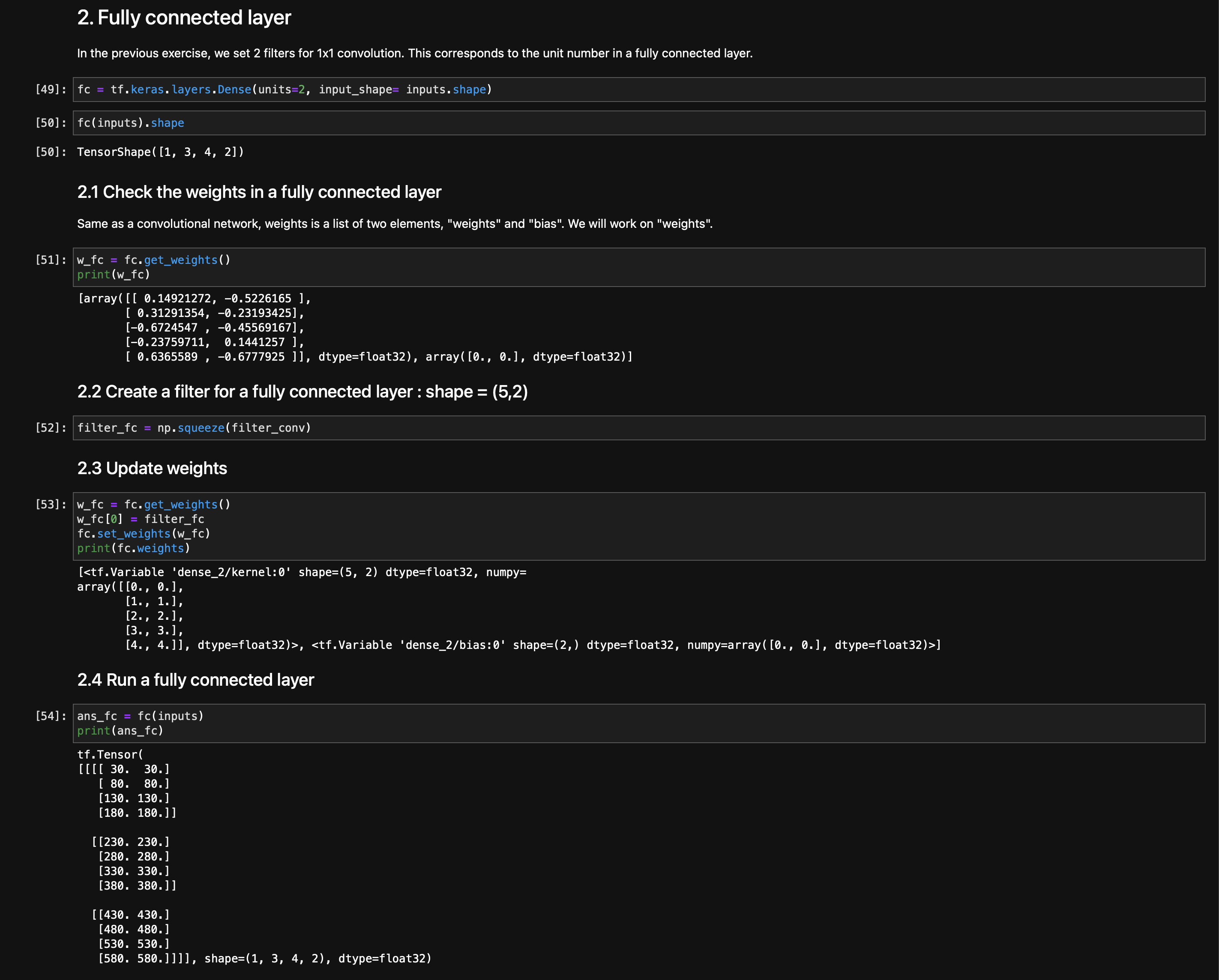Screen dimensions: 1219x980
Task: Click the print(w_fc) line in cell 51
Action: coord(114,275)
